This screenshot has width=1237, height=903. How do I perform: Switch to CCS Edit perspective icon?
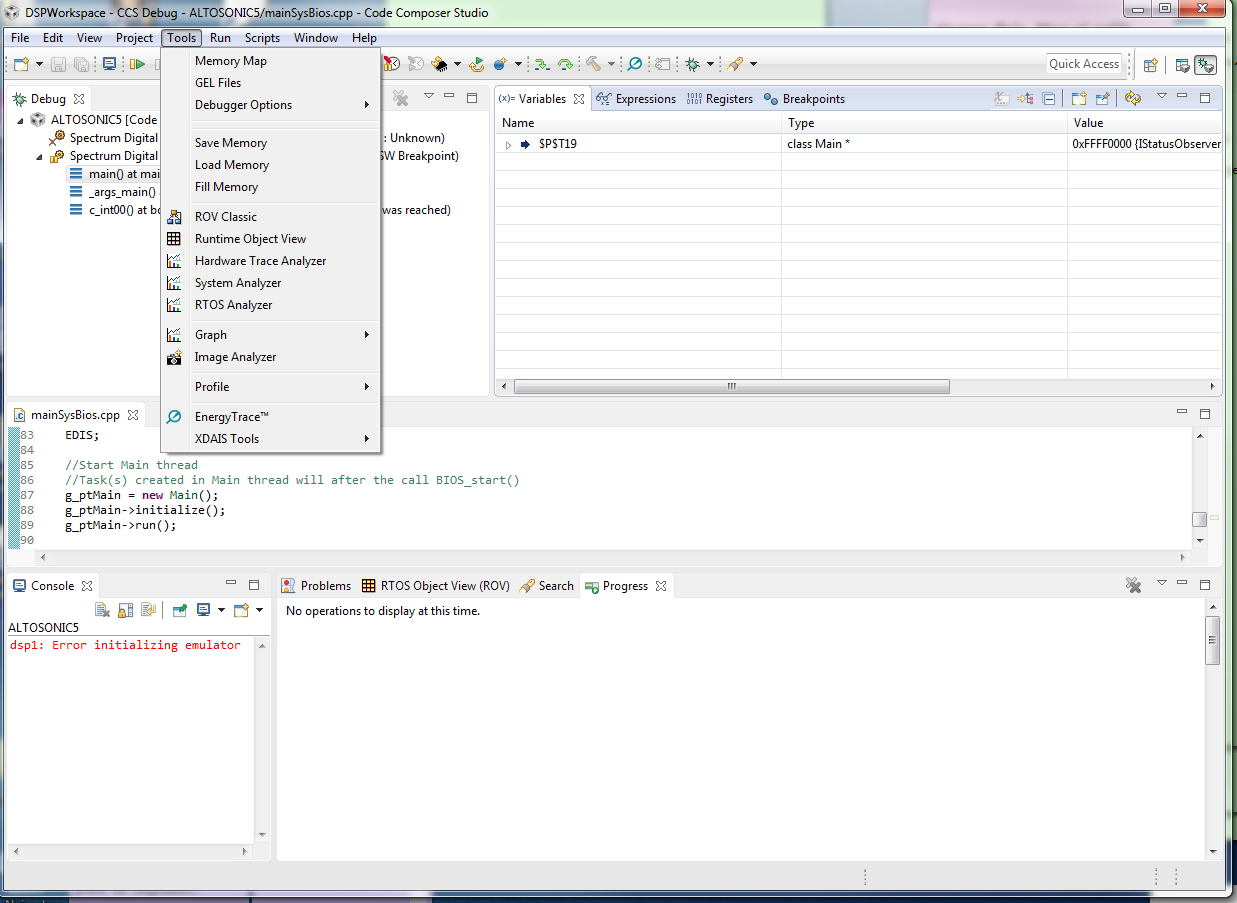(x=1182, y=65)
